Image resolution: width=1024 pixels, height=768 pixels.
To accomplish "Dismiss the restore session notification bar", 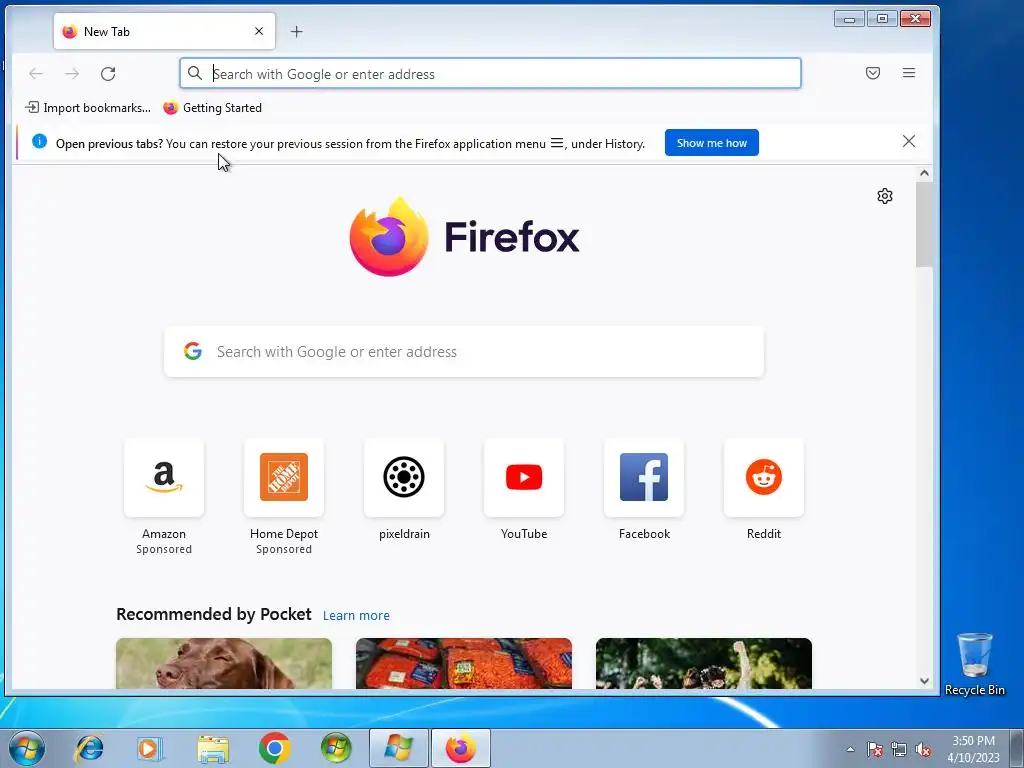I will [908, 141].
